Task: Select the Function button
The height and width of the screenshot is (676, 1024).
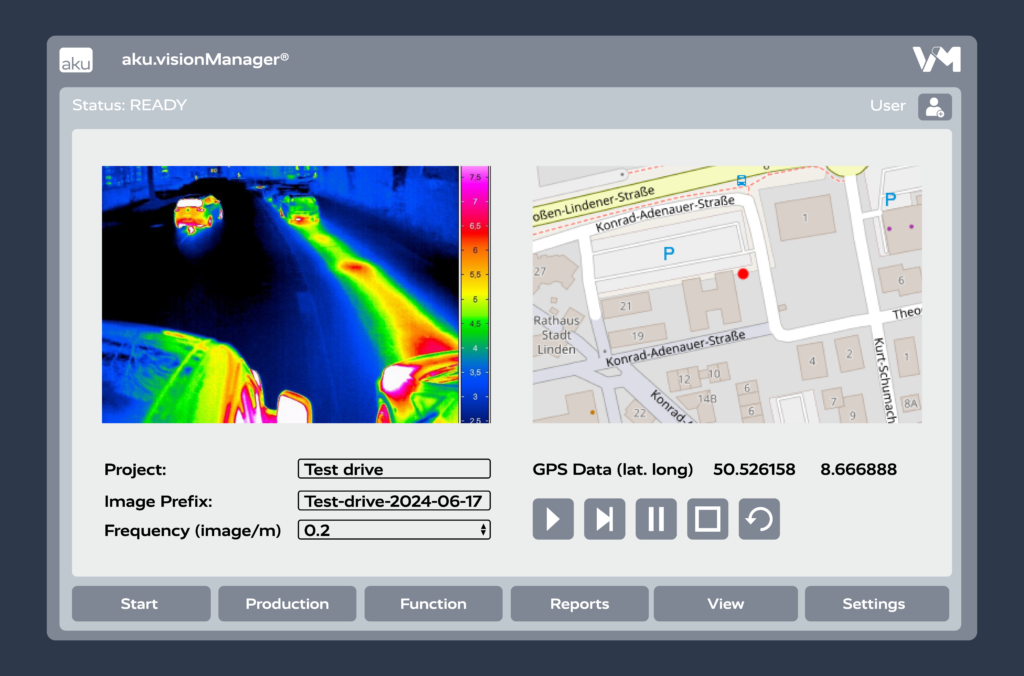Action: coord(433,604)
